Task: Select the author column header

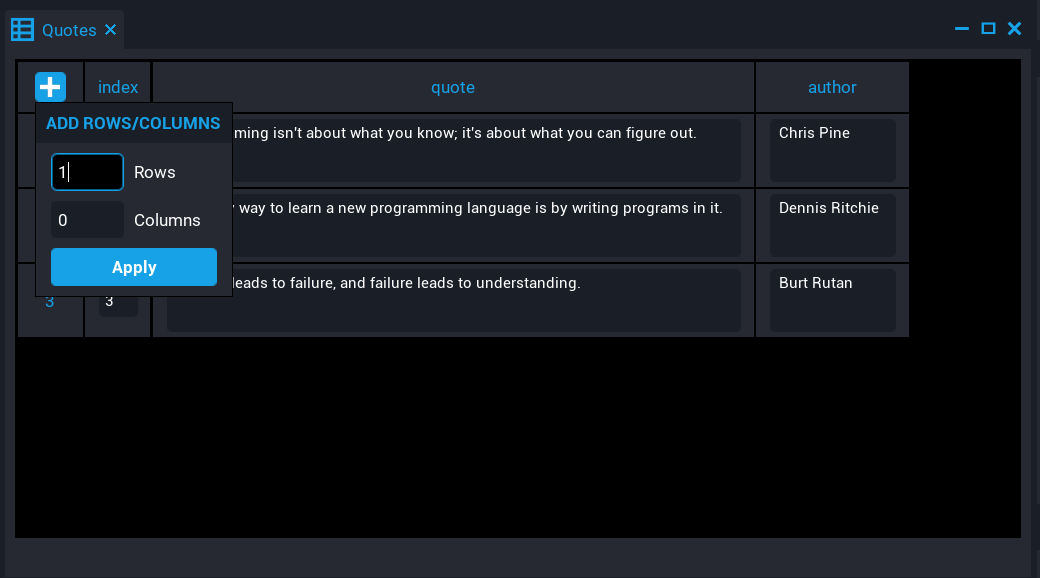Action: point(832,87)
